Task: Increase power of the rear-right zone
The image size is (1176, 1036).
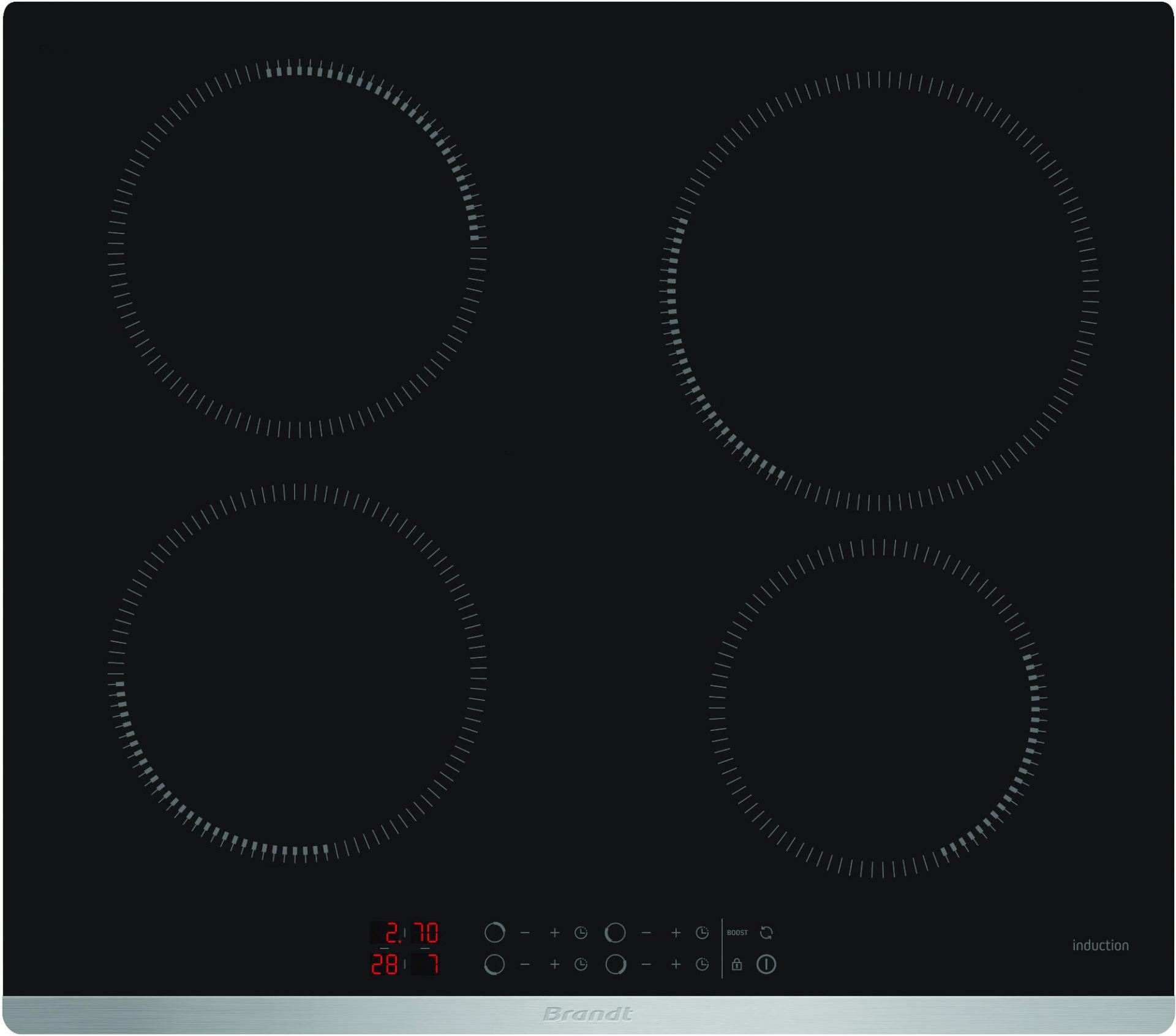Action: [676, 932]
